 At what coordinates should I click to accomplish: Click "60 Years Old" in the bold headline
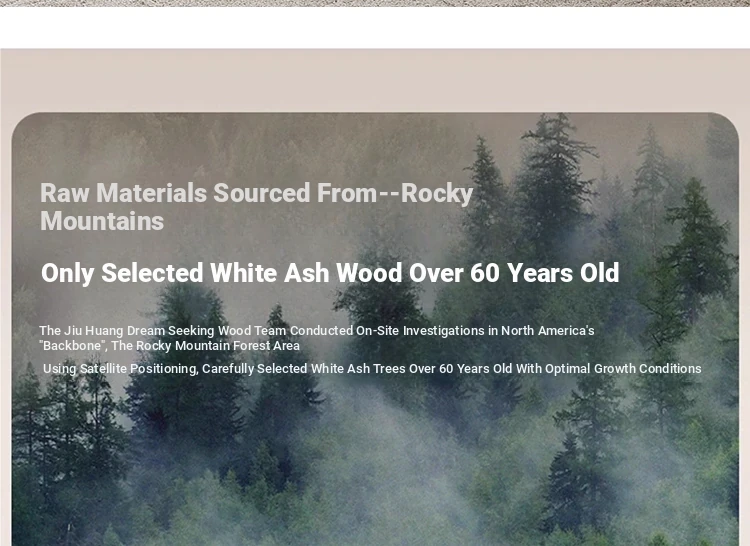tap(544, 273)
